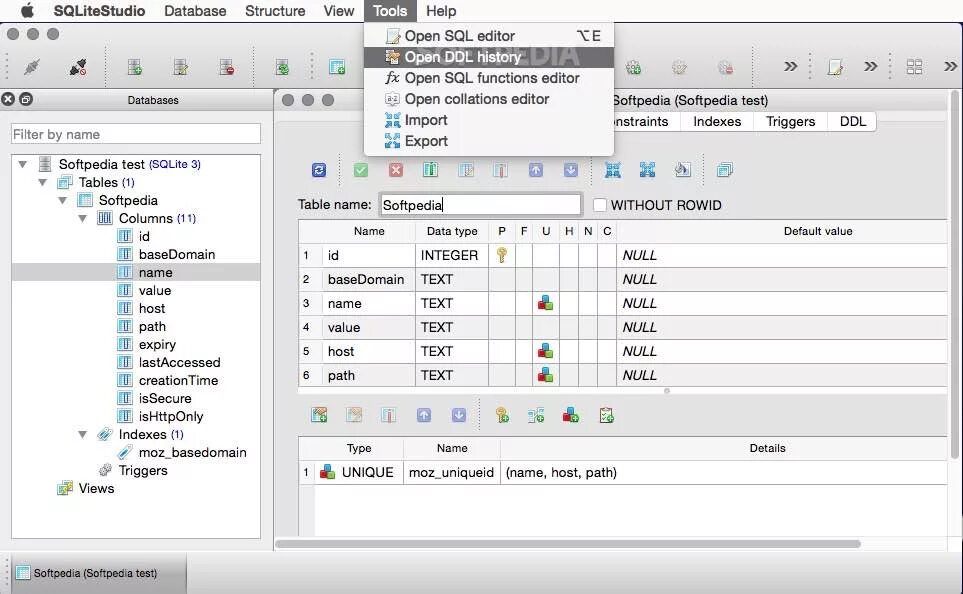Image resolution: width=963 pixels, height=594 pixels.
Task: Click the Filter by name field
Action: click(136, 134)
